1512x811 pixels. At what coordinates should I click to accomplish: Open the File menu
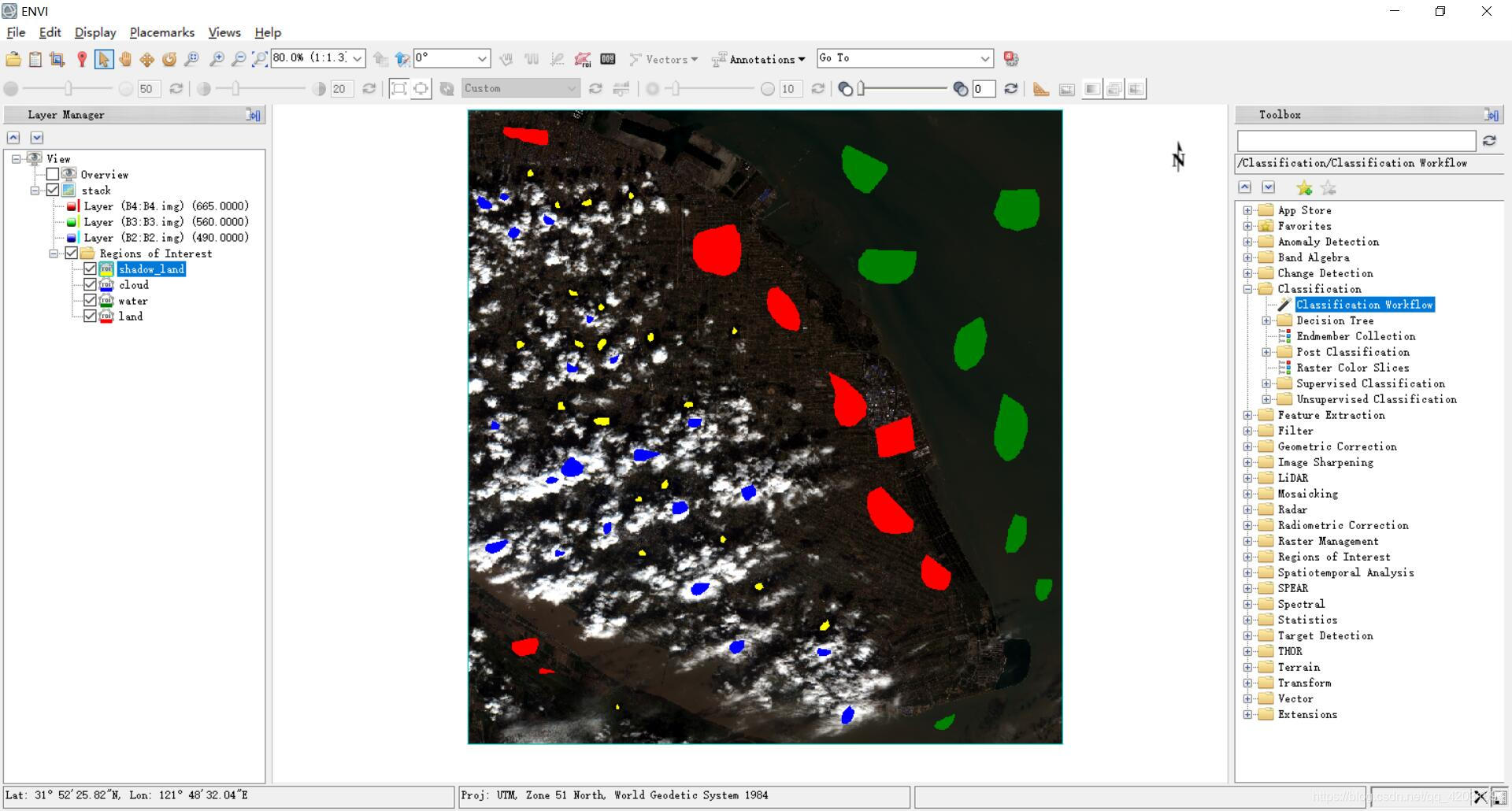pos(16,32)
